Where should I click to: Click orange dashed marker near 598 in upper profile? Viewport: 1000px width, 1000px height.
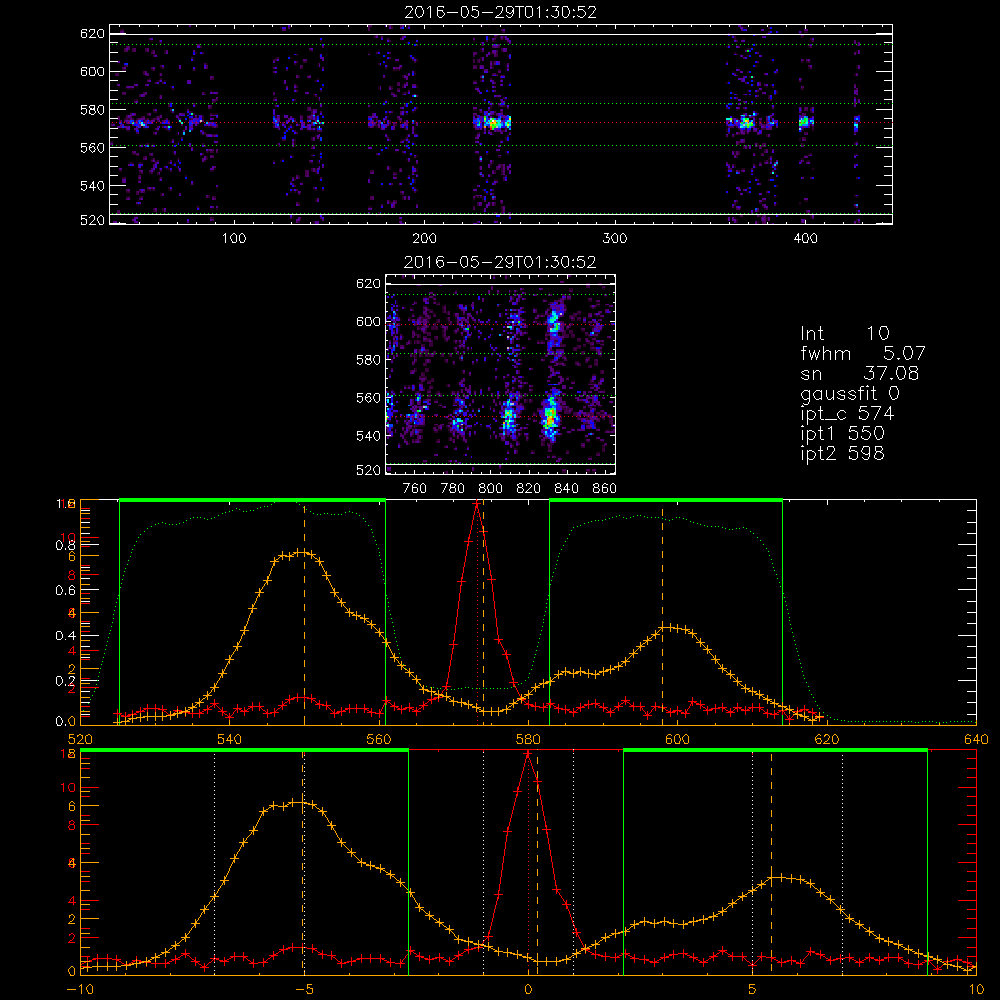click(662, 614)
